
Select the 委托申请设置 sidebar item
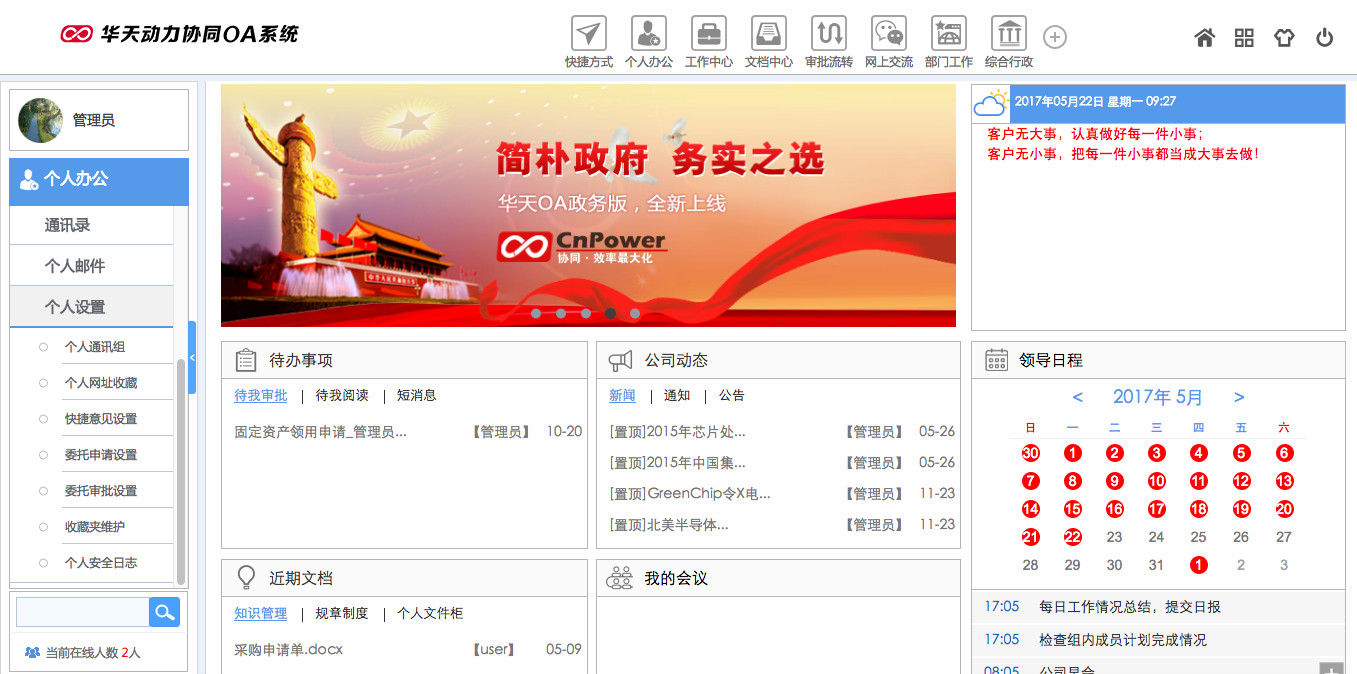pos(101,455)
